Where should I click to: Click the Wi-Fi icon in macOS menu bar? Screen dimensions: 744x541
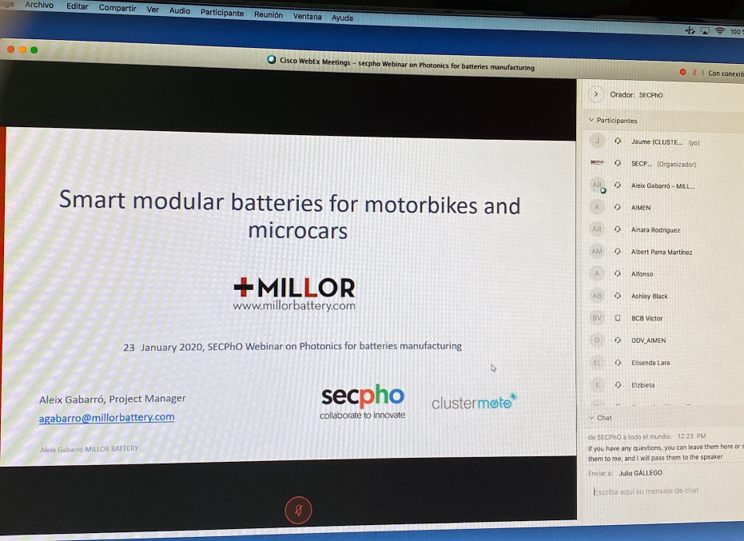pos(720,31)
